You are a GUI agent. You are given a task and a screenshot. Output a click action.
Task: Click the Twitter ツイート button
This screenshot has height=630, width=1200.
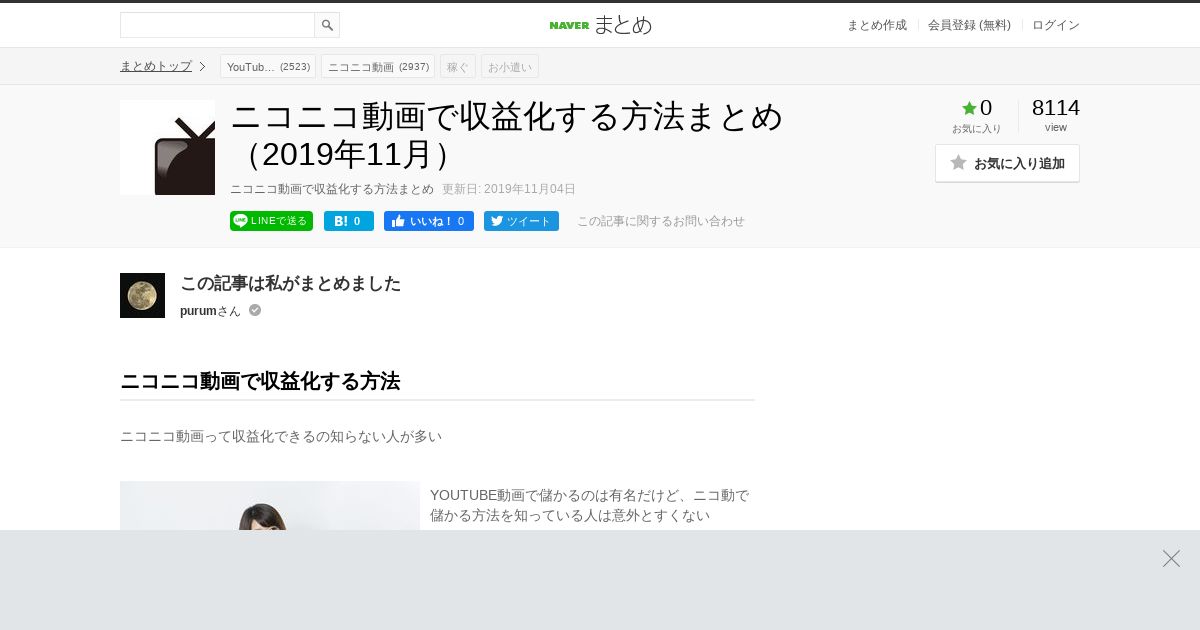[521, 221]
